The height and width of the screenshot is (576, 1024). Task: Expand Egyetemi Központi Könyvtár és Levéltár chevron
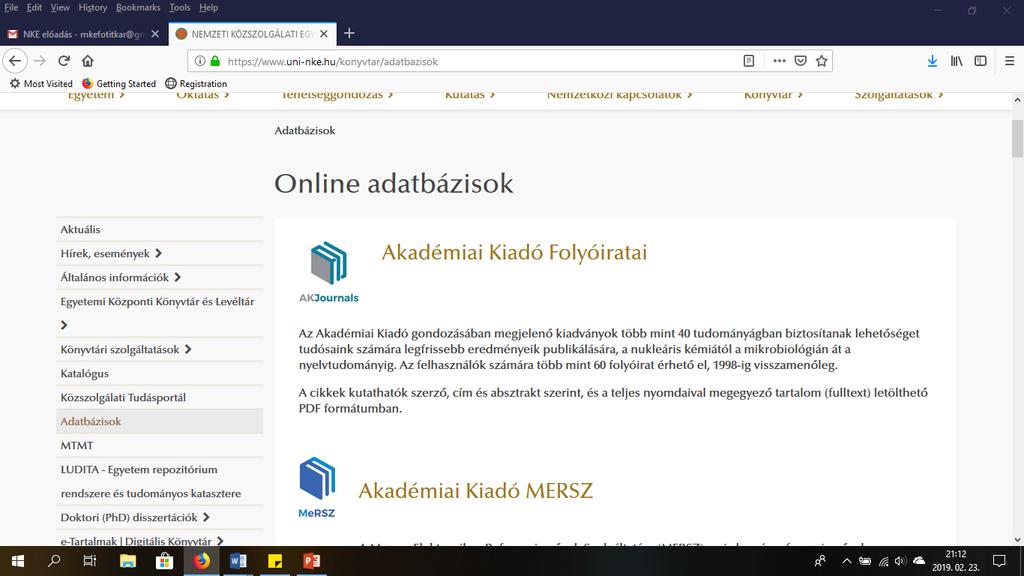click(63, 325)
